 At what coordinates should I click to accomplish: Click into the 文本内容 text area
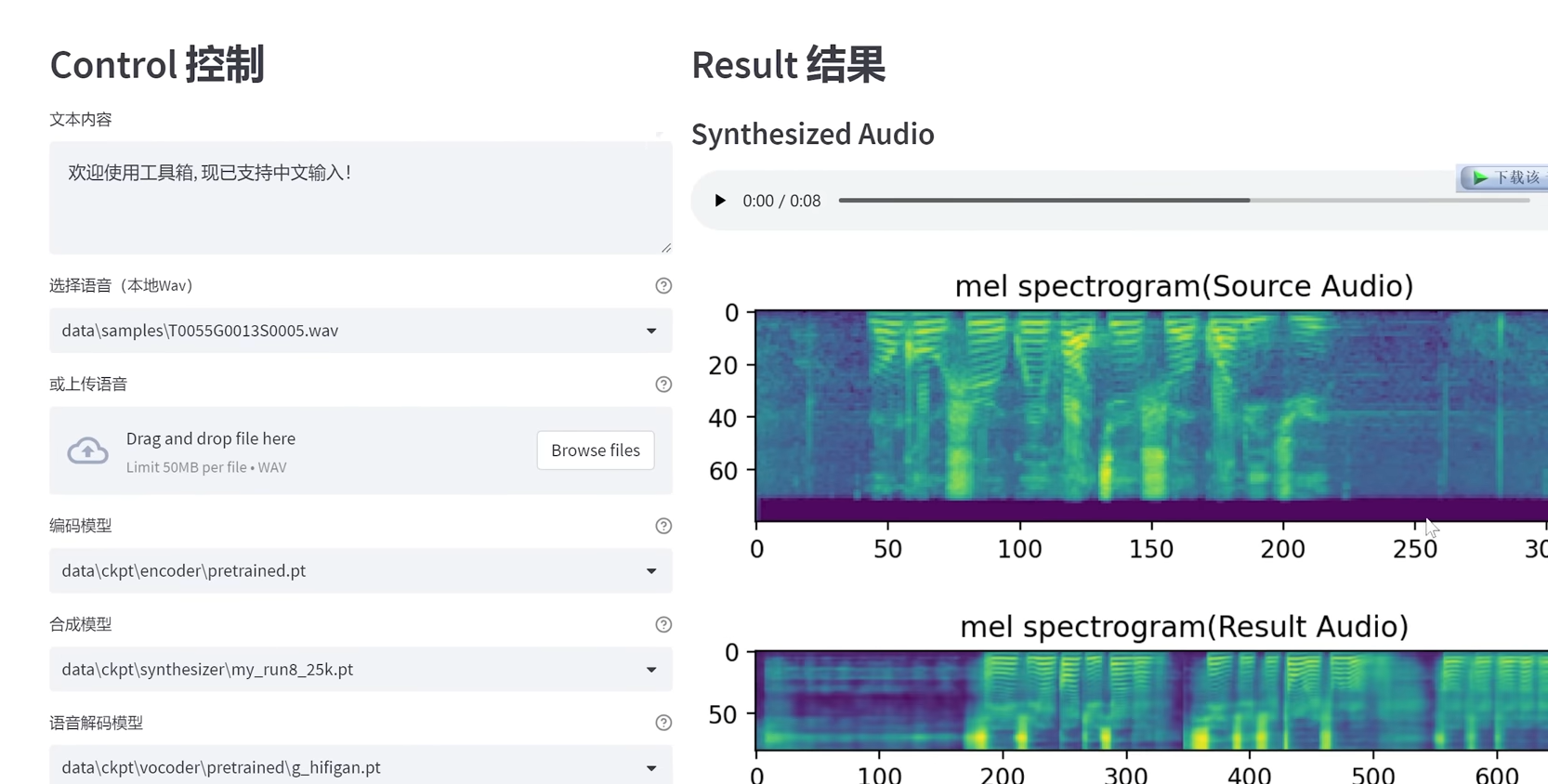click(361, 198)
